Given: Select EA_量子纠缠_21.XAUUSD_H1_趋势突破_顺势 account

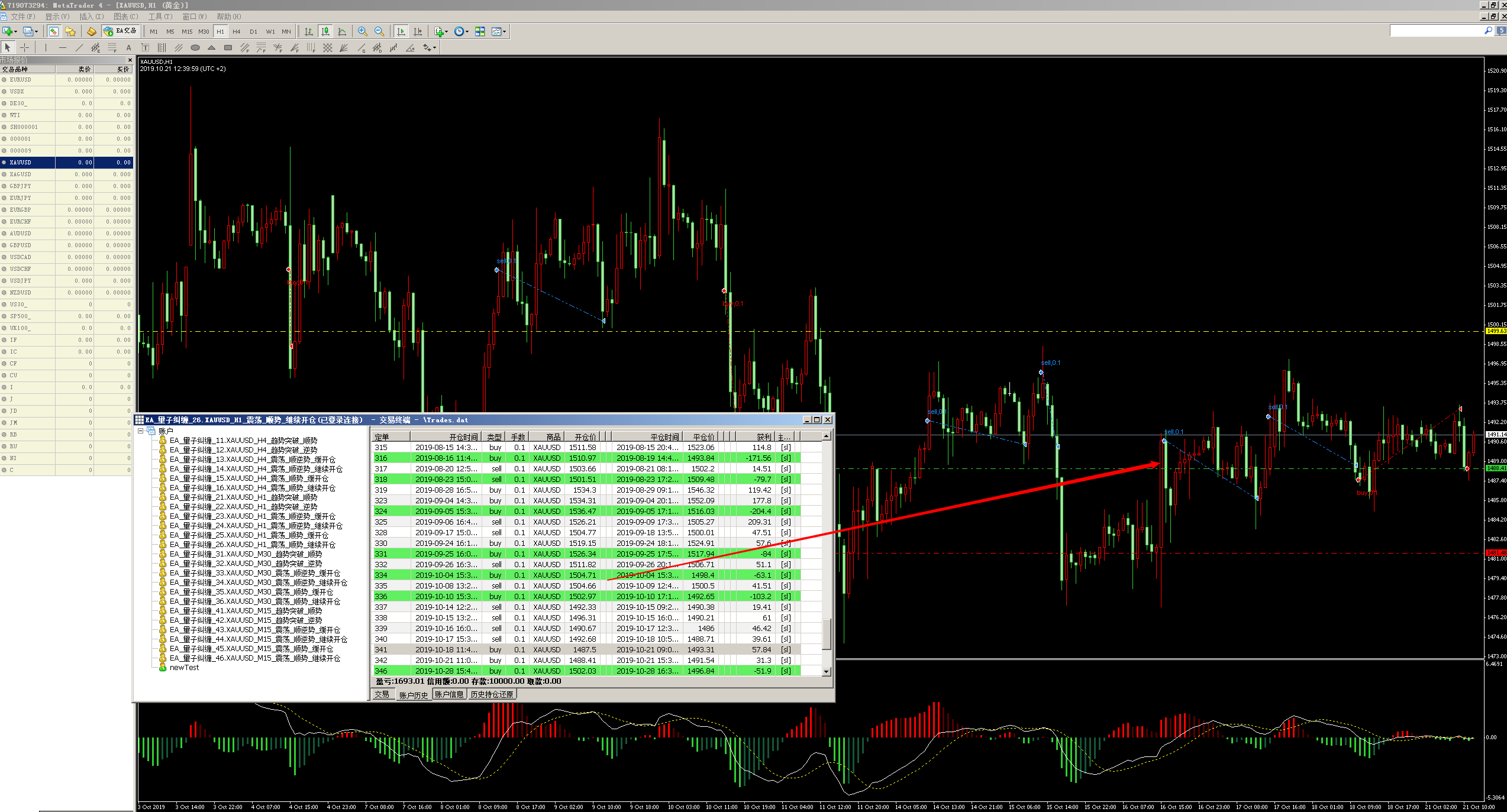Looking at the screenshot, I should tap(243, 497).
